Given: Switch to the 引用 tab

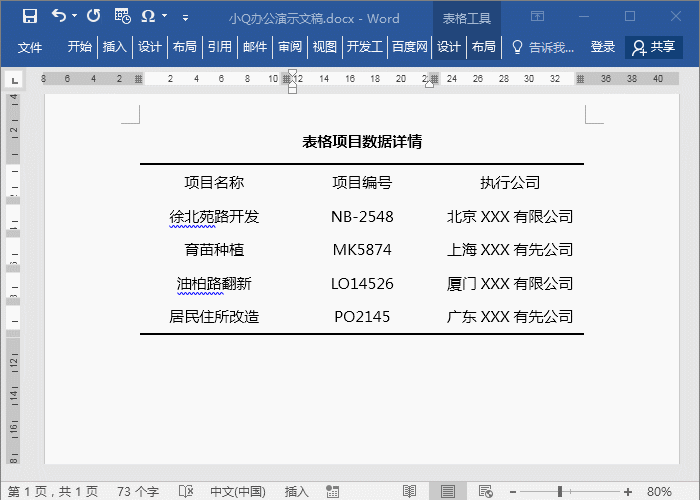Looking at the screenshot, I should click(x=219, y=47).
